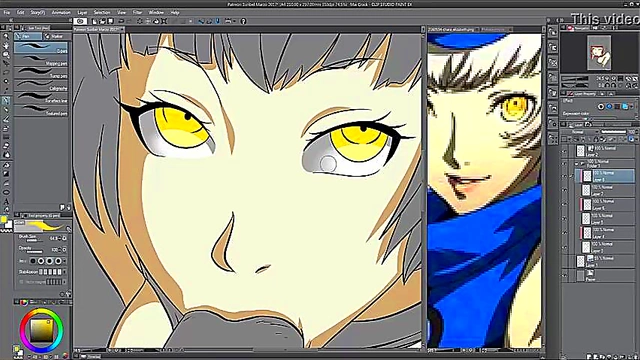The image size is (640, 360).
Task: Choose the Mapping pen brush preset
Action: (41, 61)
